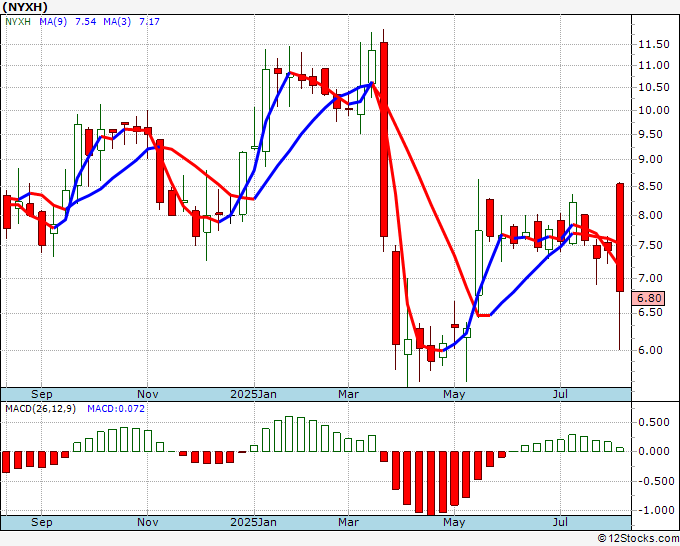Click Jul on the price chart time axis

[560, 394]
